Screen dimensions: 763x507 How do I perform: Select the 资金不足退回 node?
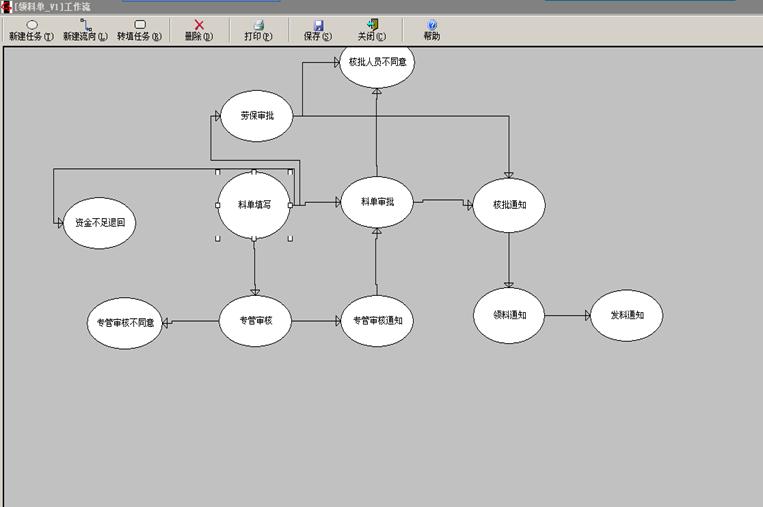[99, 222]
